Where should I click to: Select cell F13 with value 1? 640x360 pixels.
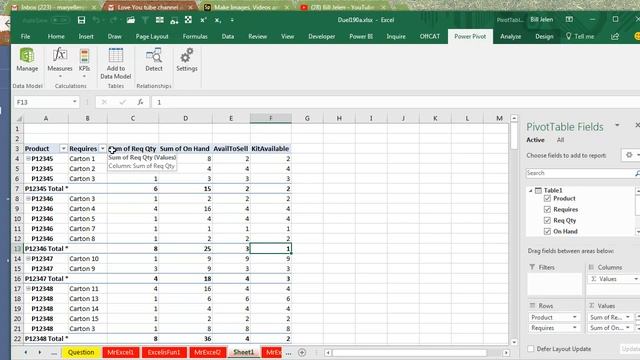[271, 249]
